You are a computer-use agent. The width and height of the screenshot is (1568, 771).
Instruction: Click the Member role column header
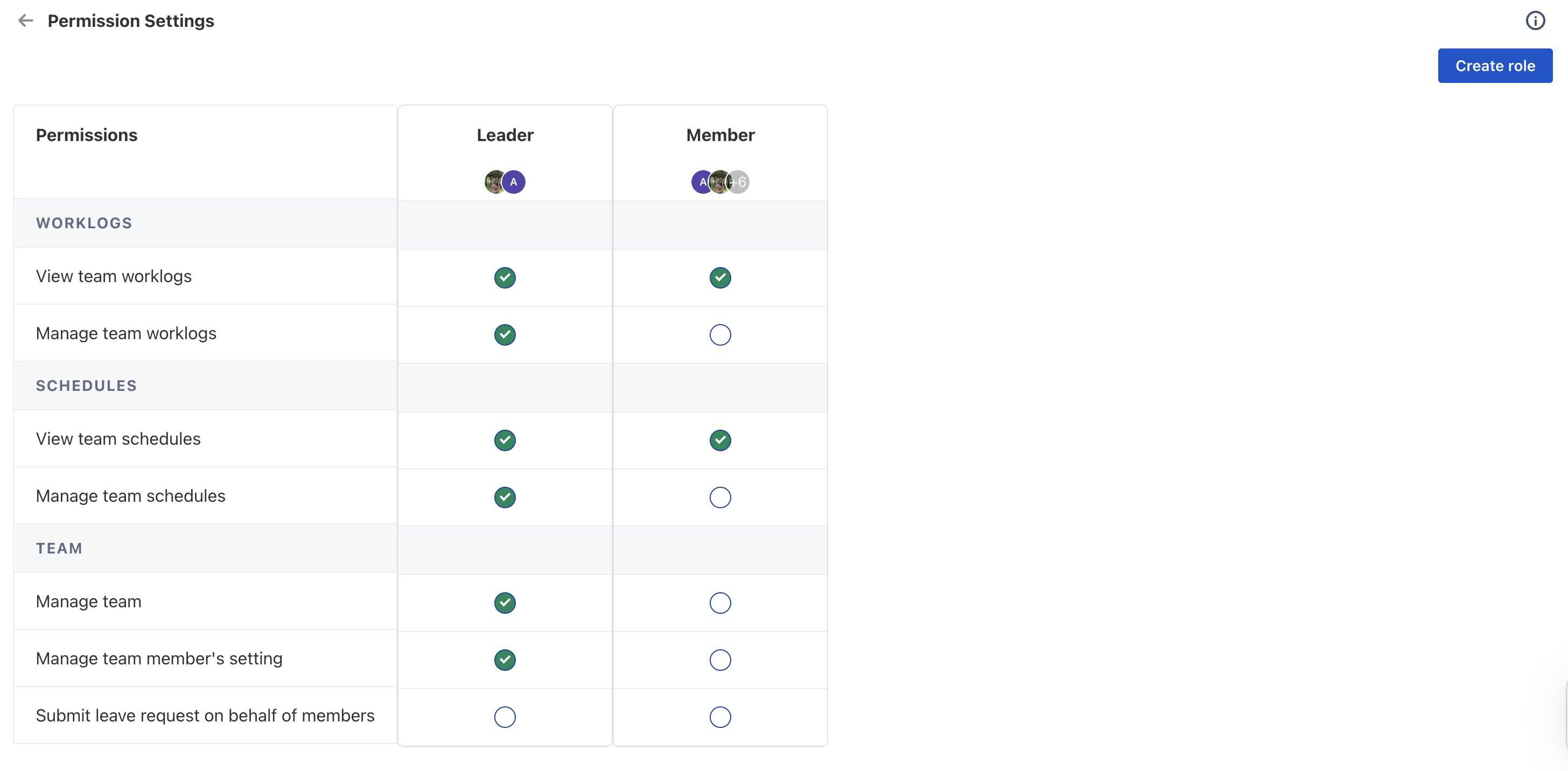[x=720, y=135]
